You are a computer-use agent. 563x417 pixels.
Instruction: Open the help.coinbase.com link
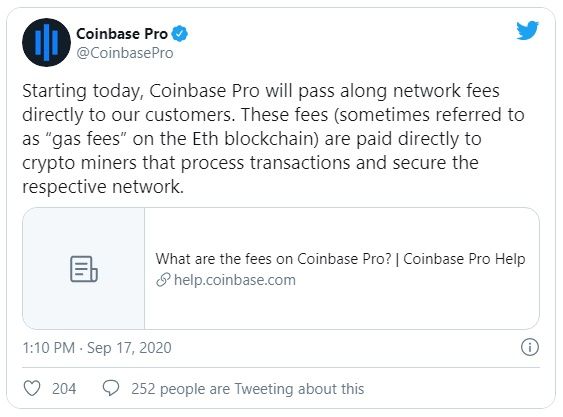[x=235, y=280]
